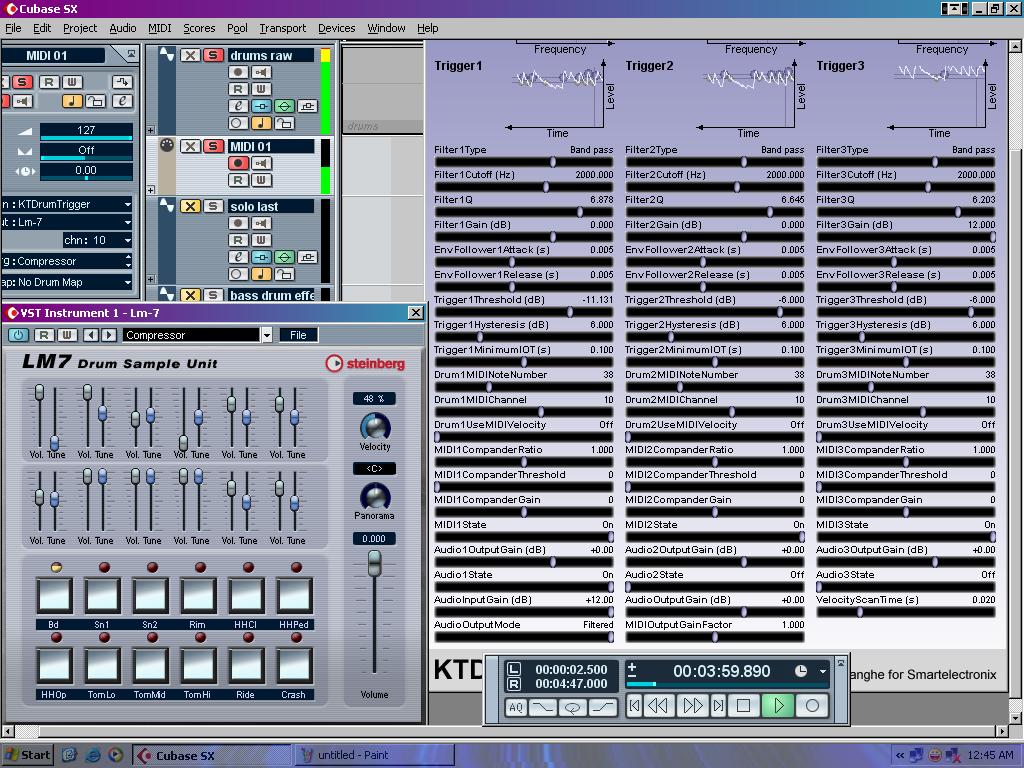Click musical timebase note button on solo last track

click(x=261, y=274)
